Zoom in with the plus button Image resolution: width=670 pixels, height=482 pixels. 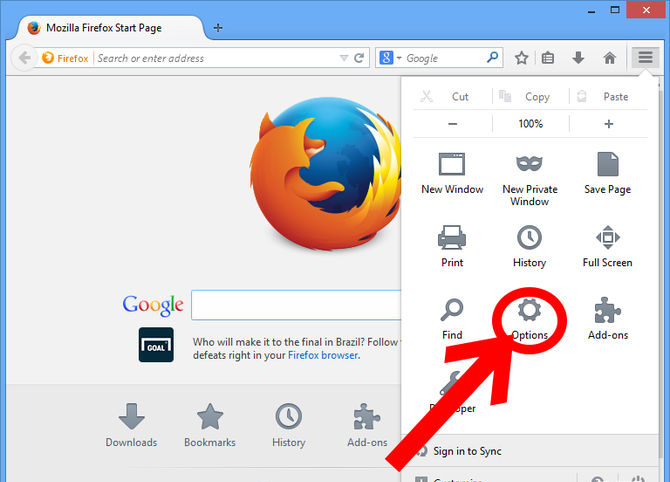pos(609,124)
